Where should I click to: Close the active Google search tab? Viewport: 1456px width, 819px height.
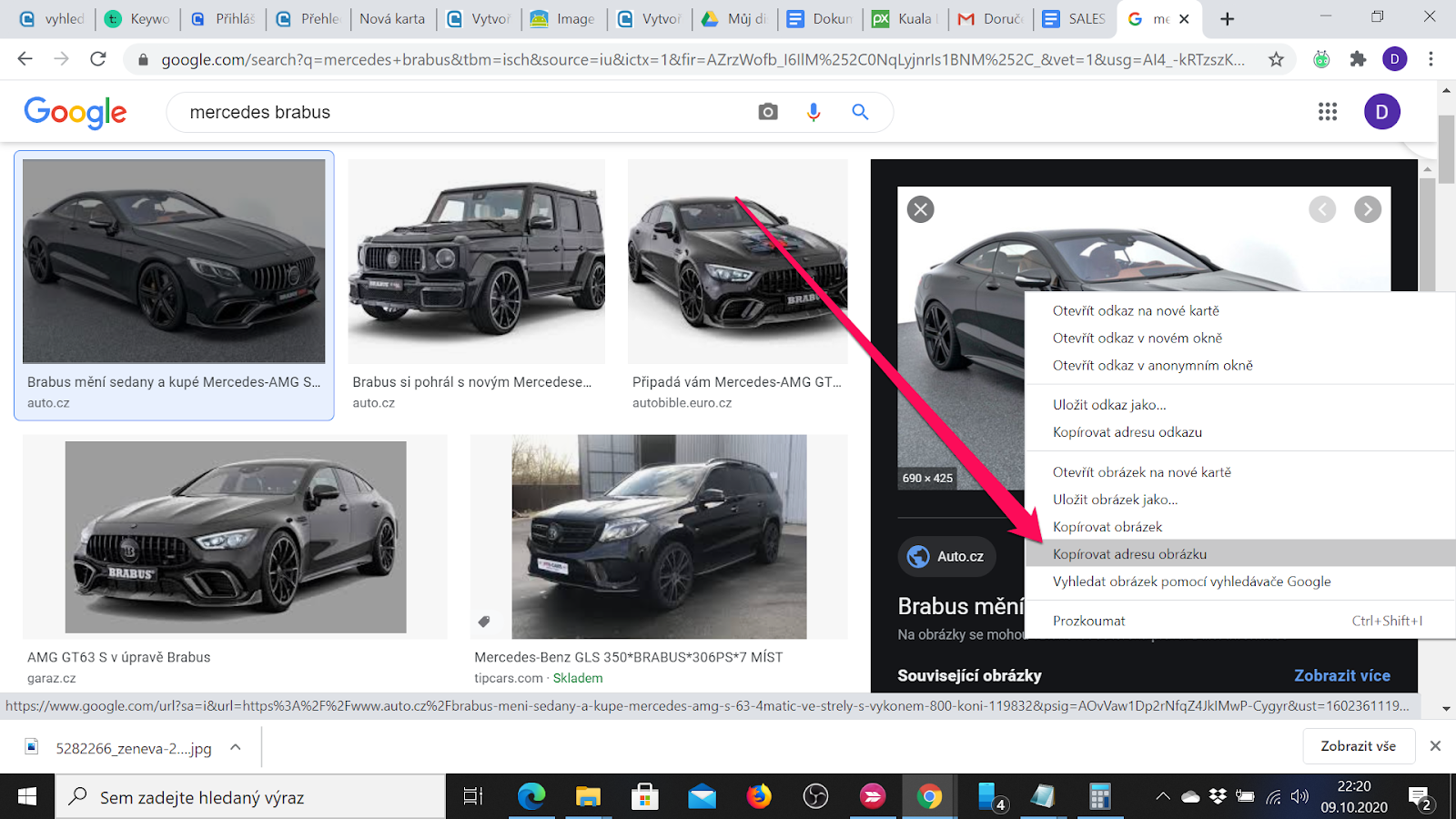click(1184, 18)
